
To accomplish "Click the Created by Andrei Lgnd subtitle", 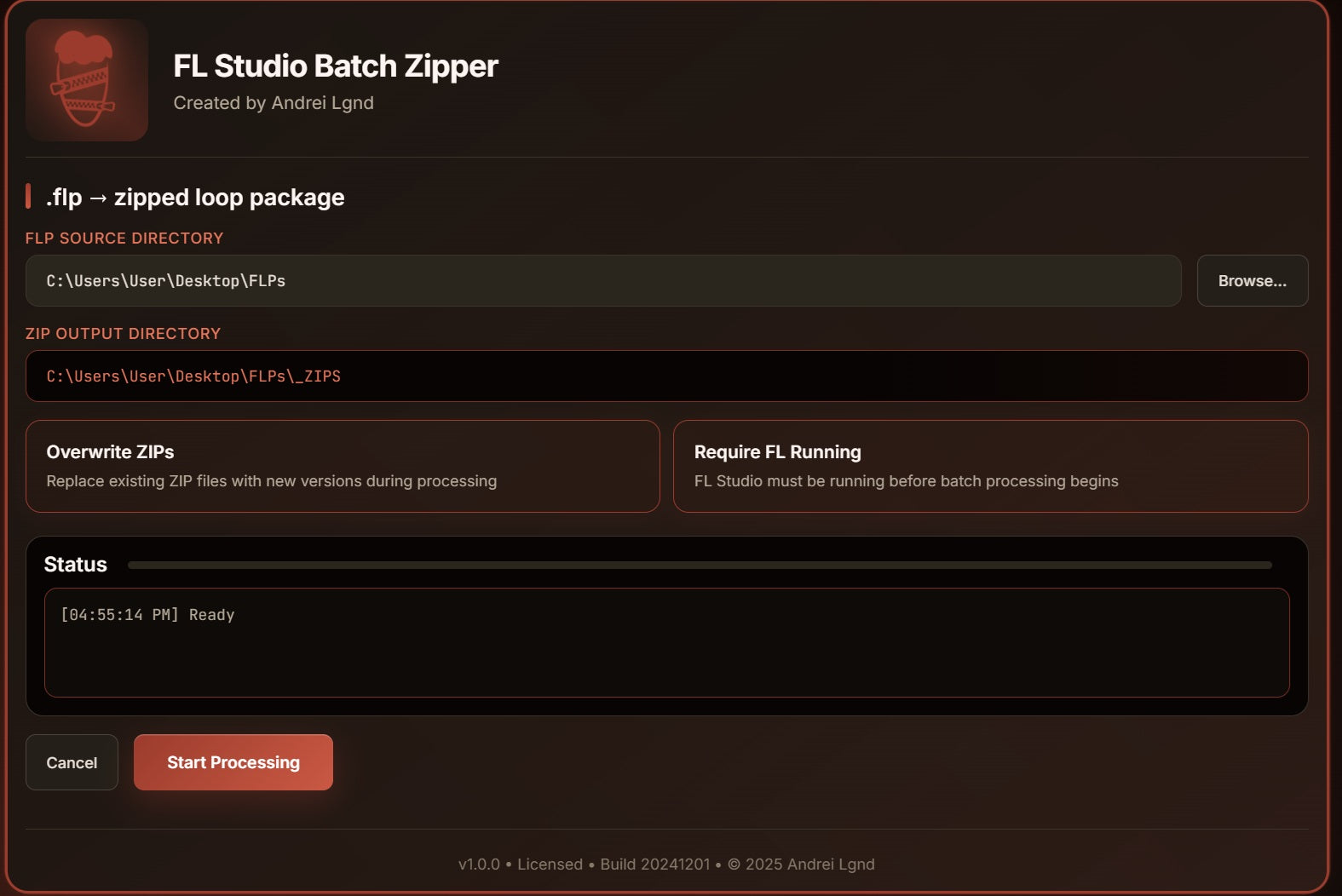I will point(274,103).
